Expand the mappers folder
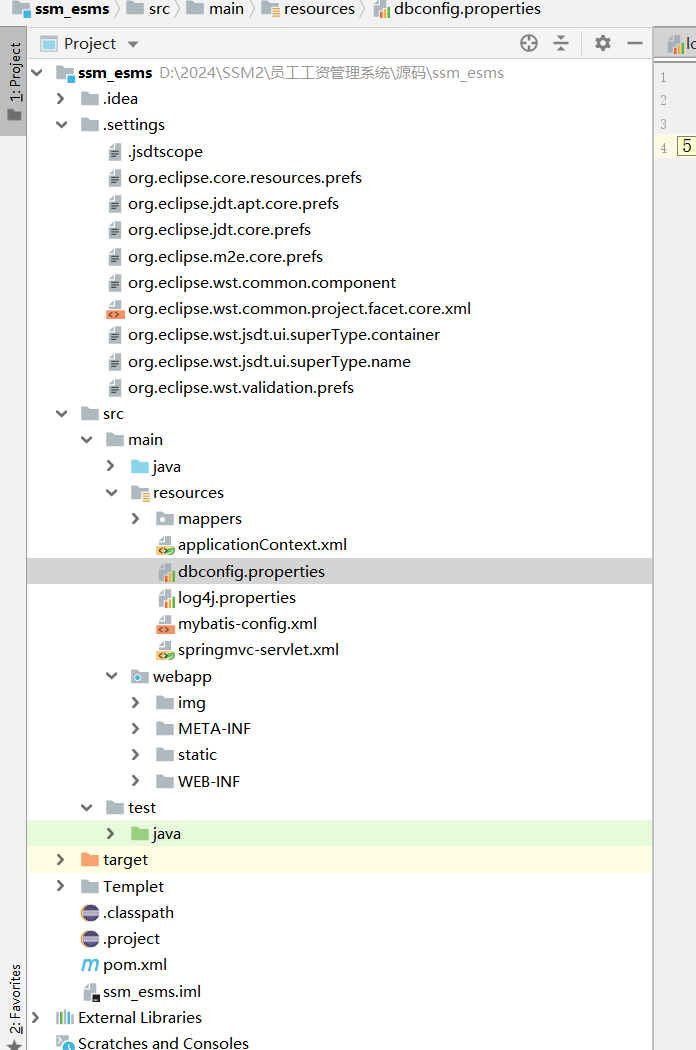Screen dimensions: 696x1050 tap(136, 519)
